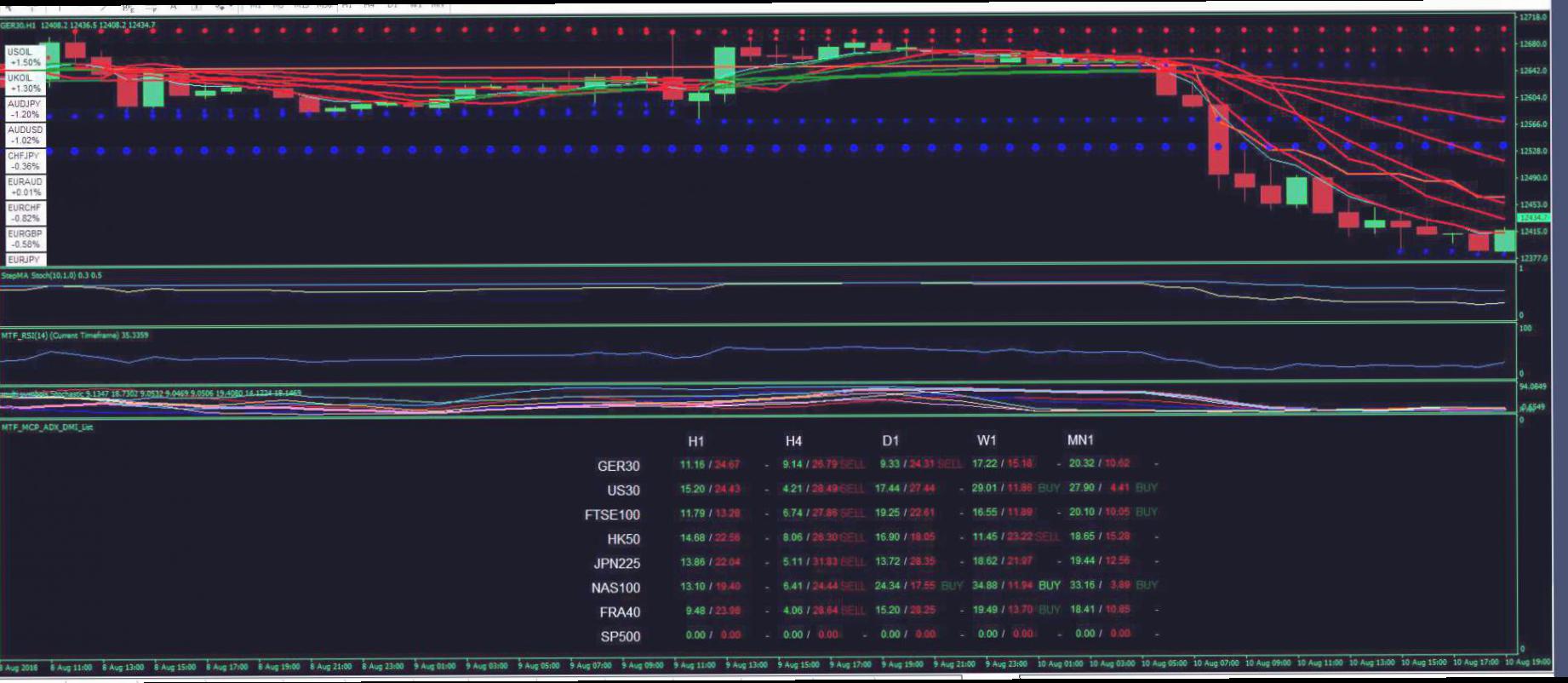Viewport: 1568px width, 683px height.
Task: Click the green current price tag on price scale
Action: (x=1534, y=218)
